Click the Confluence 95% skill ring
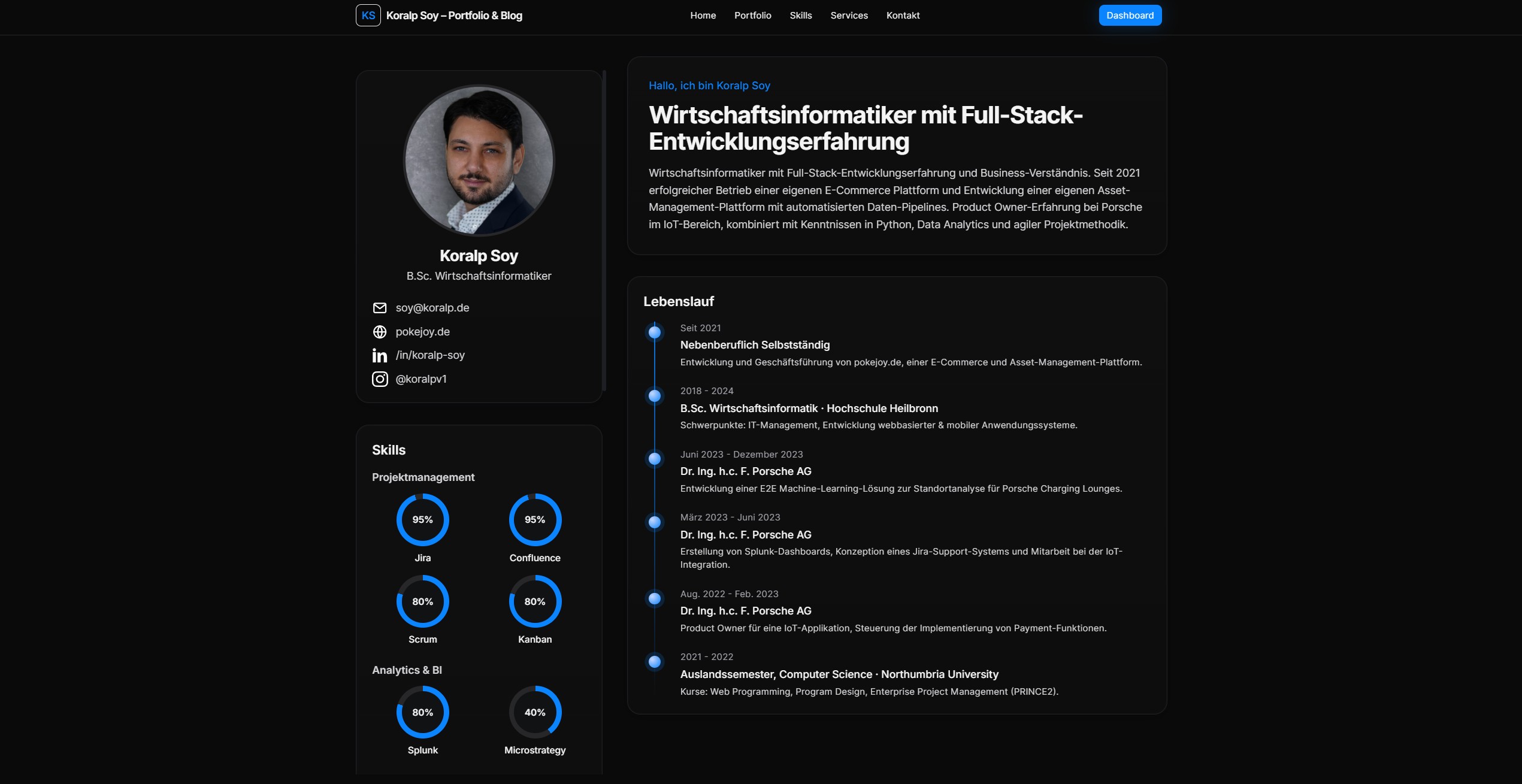 [x=535, y=520]
